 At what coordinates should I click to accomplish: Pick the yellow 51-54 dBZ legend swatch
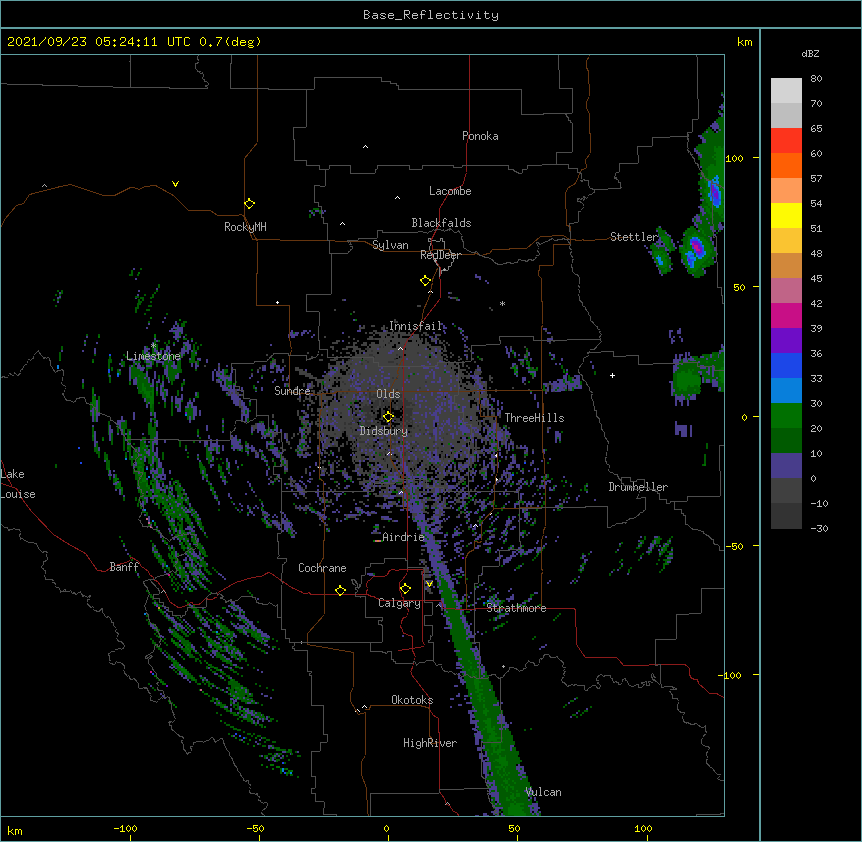coord(786,215)
